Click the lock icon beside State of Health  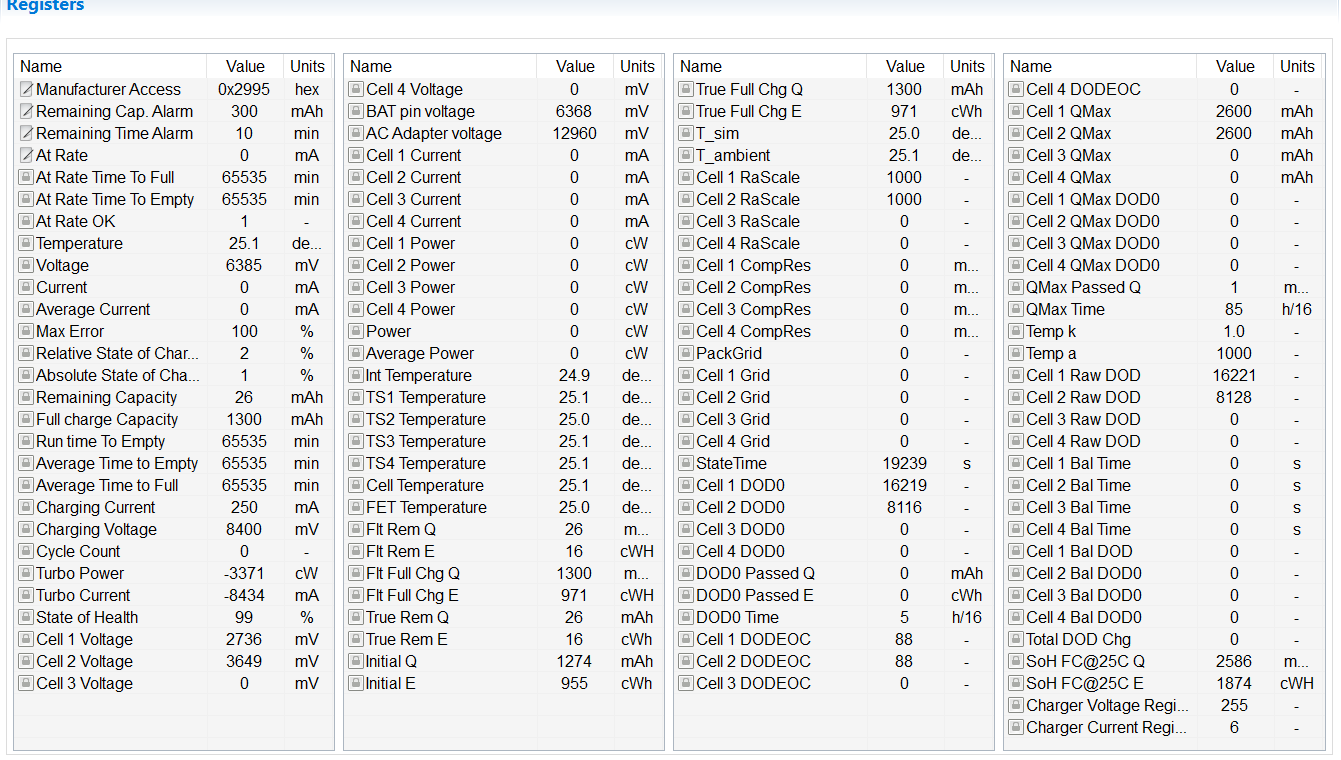coord(26,618)
